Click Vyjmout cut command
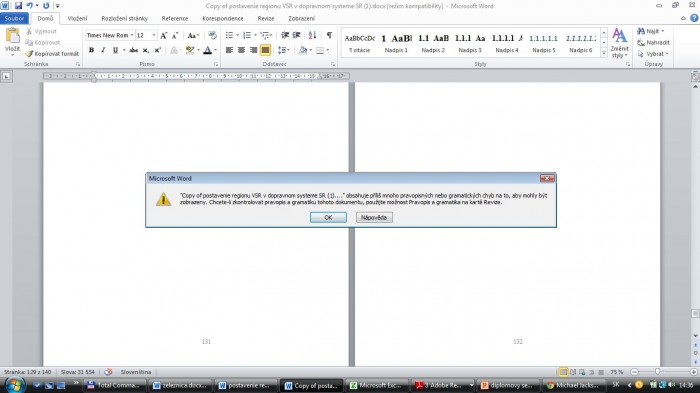Image resolution: width=700 pixels, height=393 pixels. (41, 31)
